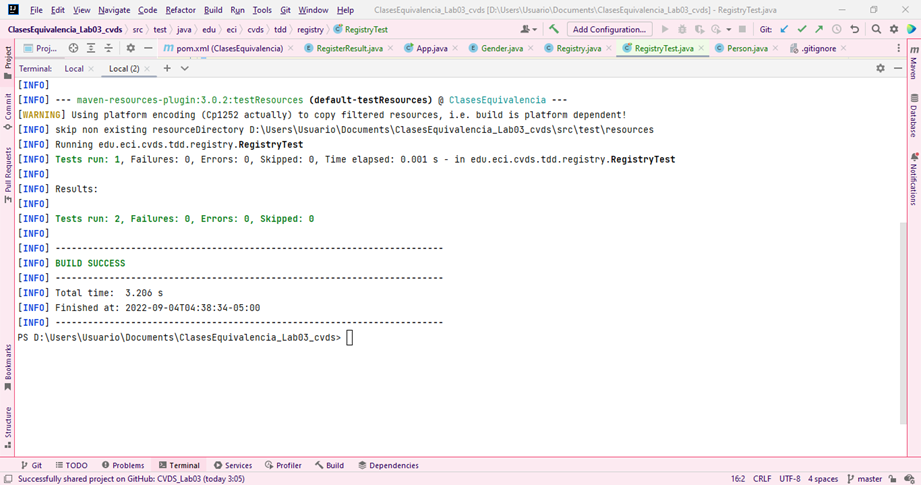Open the Build menu
This screenshot has height=485, width=921.
coord(213,10)
